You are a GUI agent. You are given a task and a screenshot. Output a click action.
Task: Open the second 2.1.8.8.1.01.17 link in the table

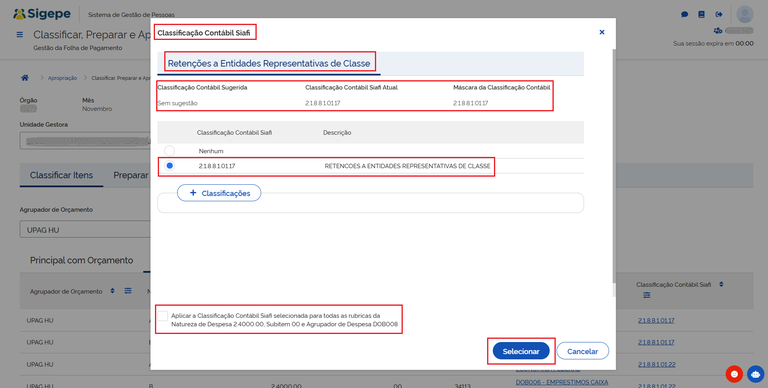656,342
